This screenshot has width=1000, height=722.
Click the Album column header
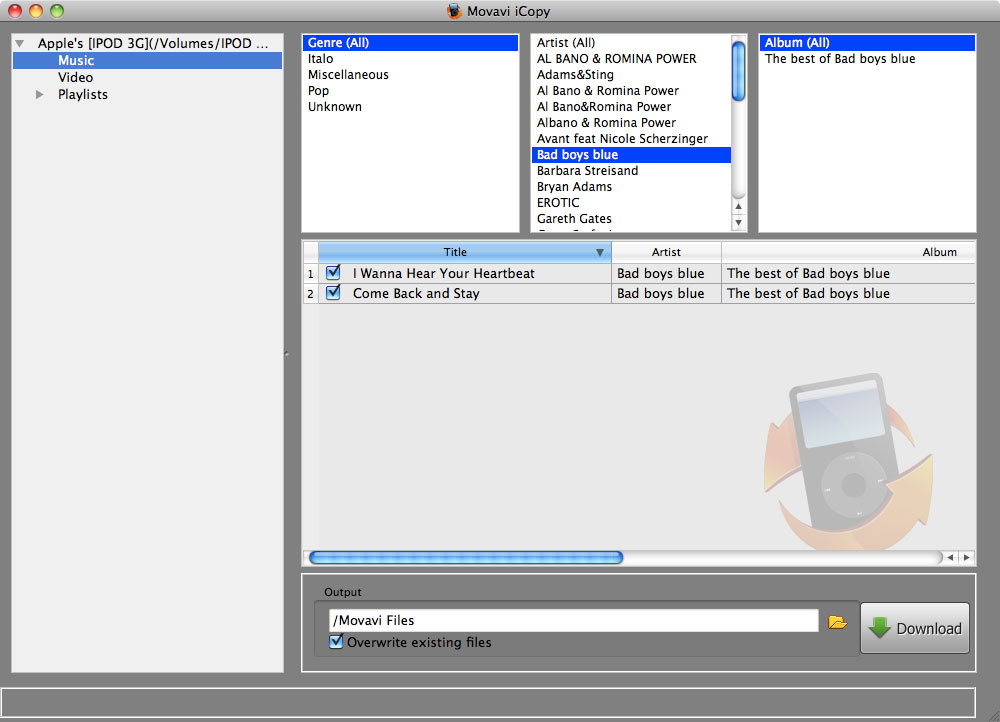tap(849, 253)
